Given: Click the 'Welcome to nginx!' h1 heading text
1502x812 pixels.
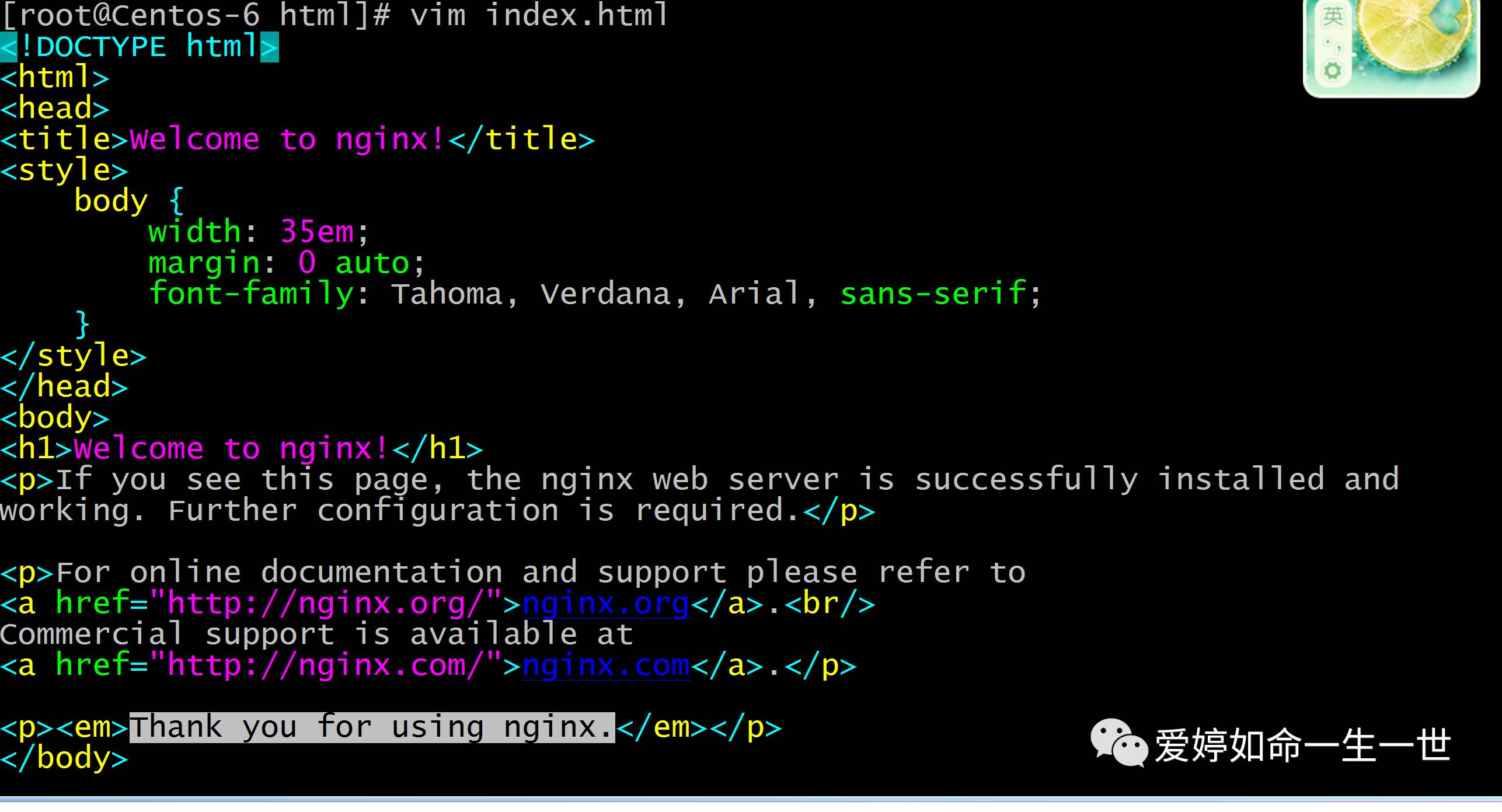Looking at the screenshot, I should pyautogui.click(x=231, y=449).
